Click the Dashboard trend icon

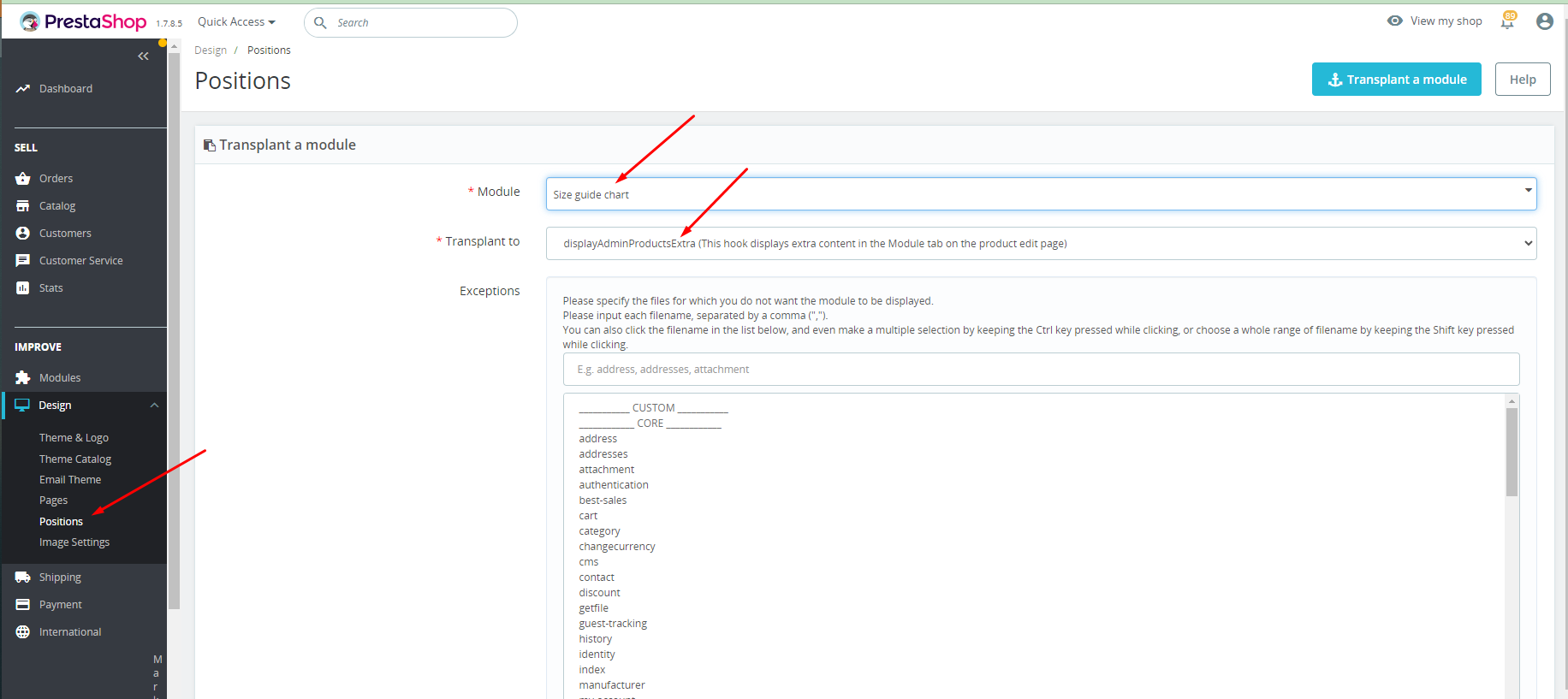[23, 89]
